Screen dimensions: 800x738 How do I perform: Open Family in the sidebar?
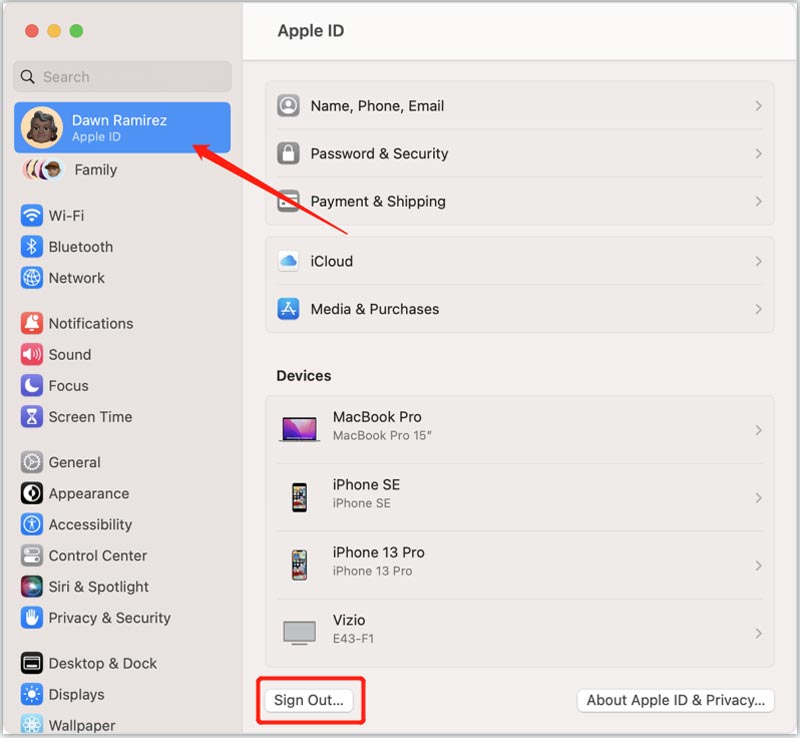click(x=95, y=169)
